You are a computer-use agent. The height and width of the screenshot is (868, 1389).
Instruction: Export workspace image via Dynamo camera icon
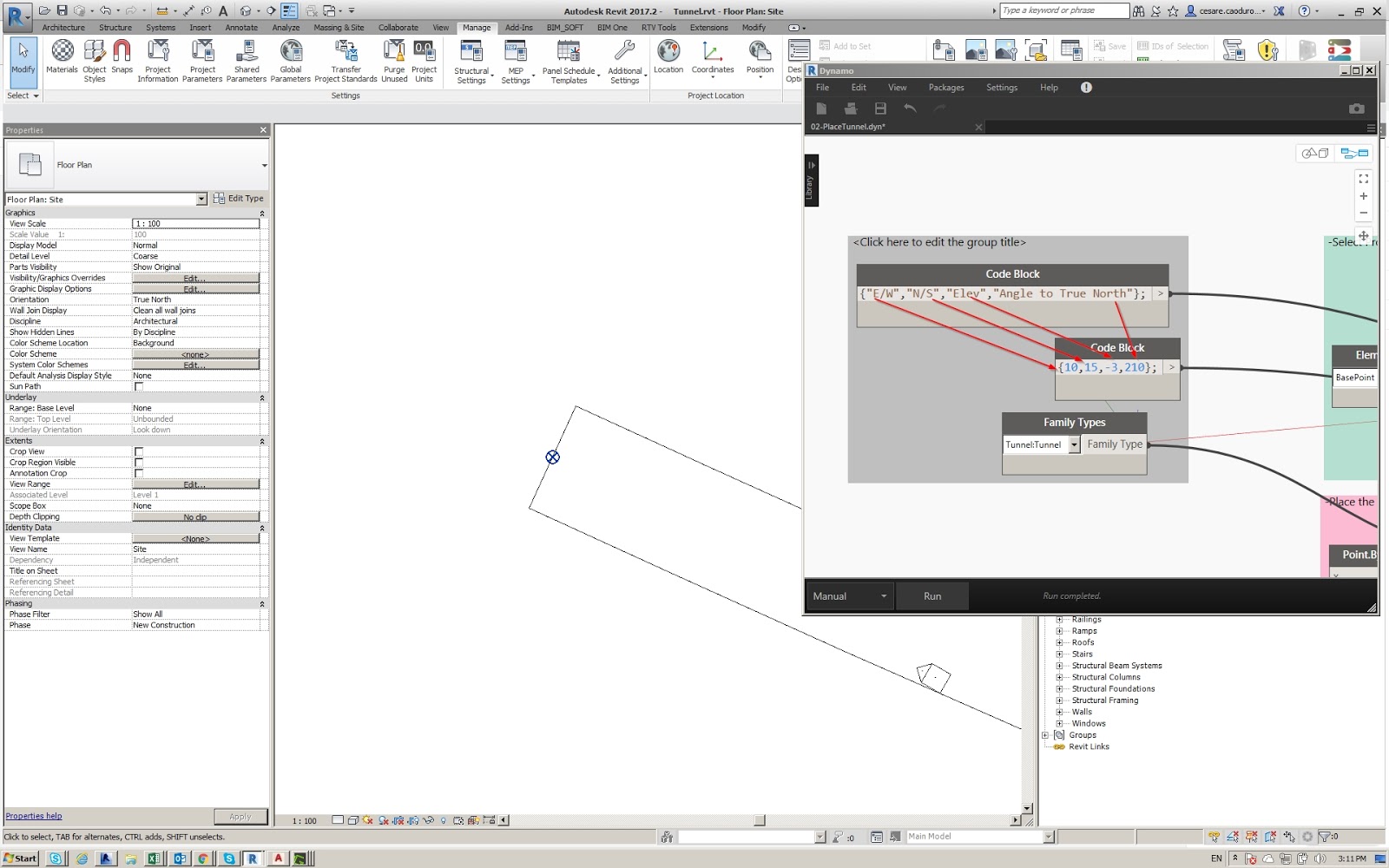1358,108
